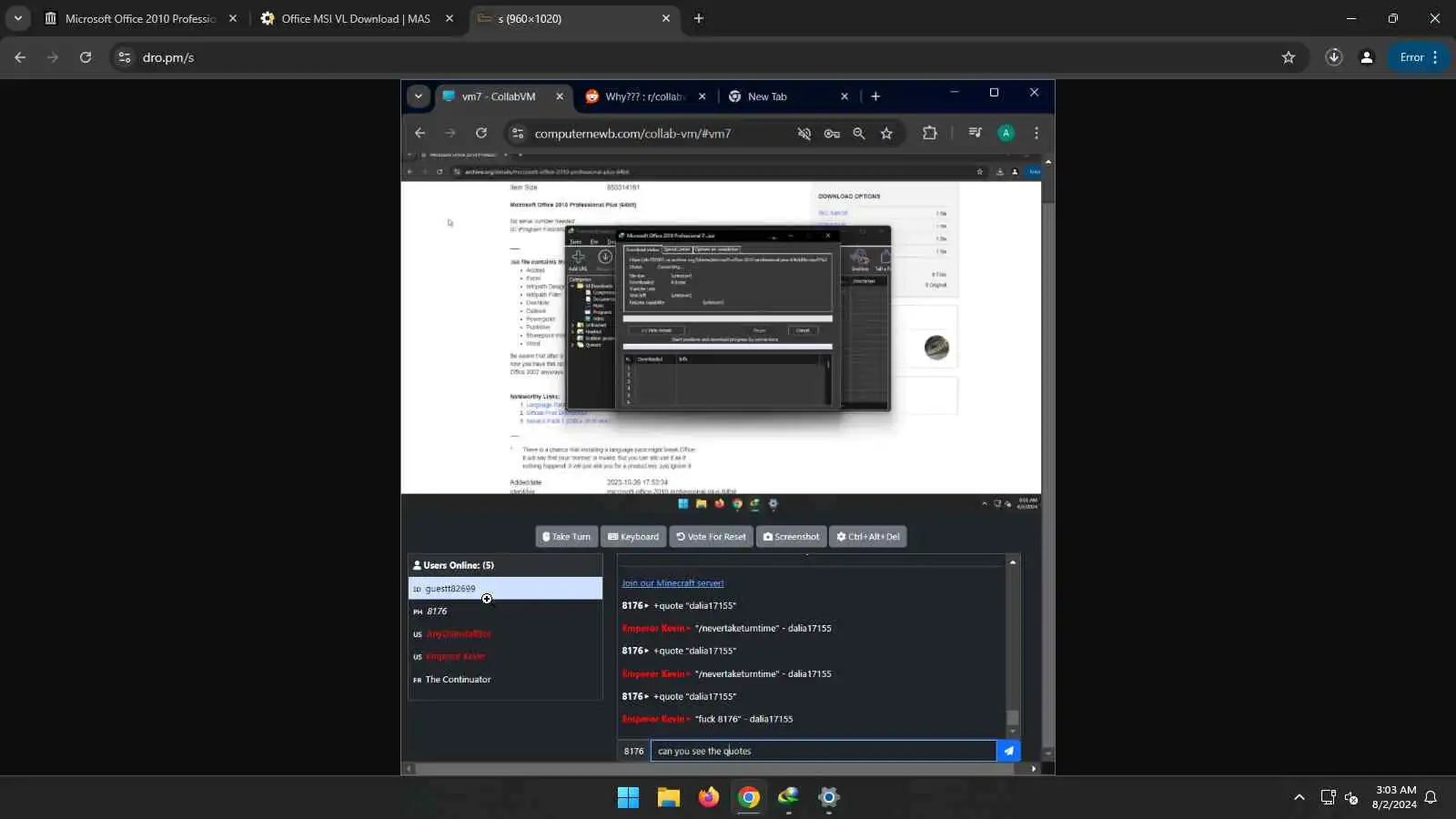Open the network status tray icon

[1328, 797]
